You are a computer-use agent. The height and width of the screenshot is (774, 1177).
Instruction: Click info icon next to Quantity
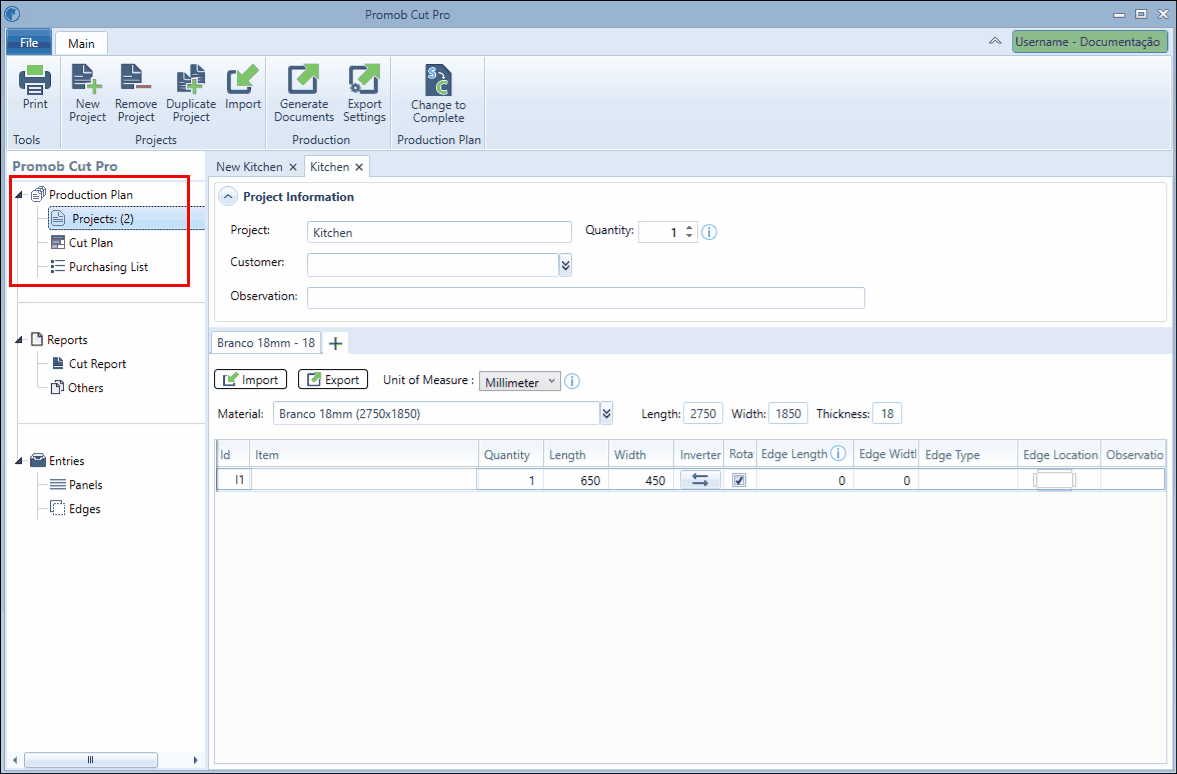coord(709,232)
